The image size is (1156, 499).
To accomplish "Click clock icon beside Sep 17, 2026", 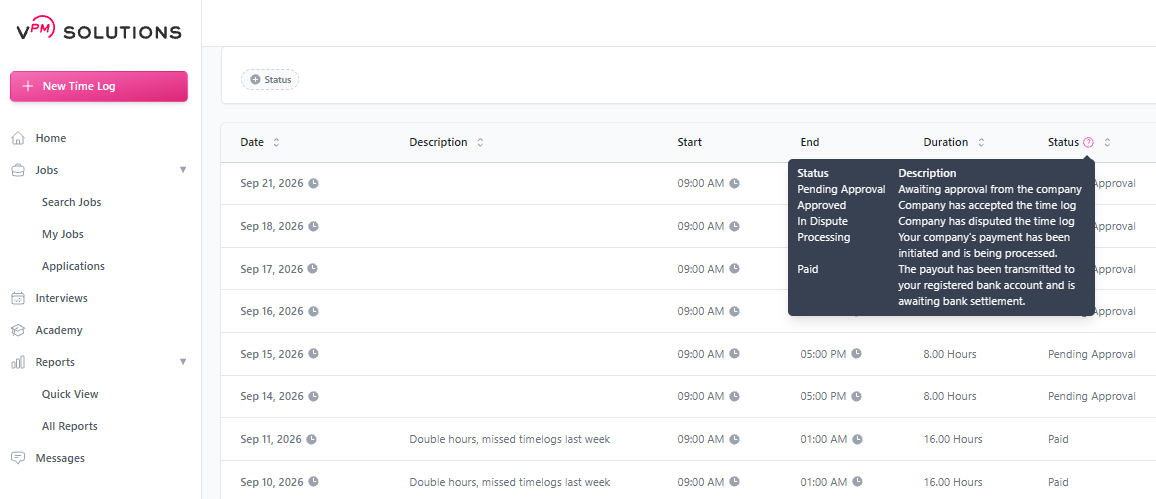I will pyautogui.click(x=313, y=268).
